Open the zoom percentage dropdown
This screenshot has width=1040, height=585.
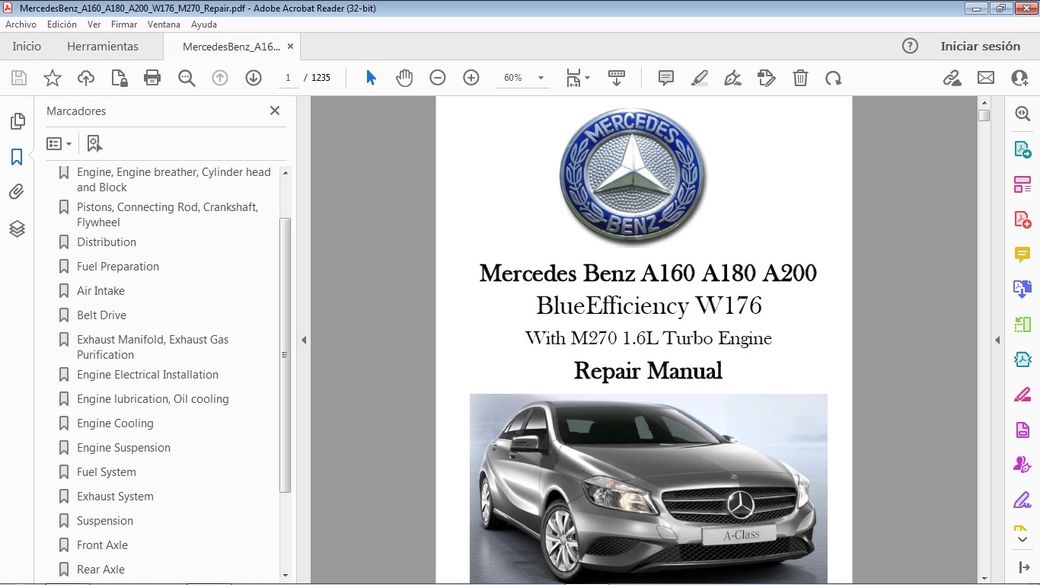coord(540,77)
